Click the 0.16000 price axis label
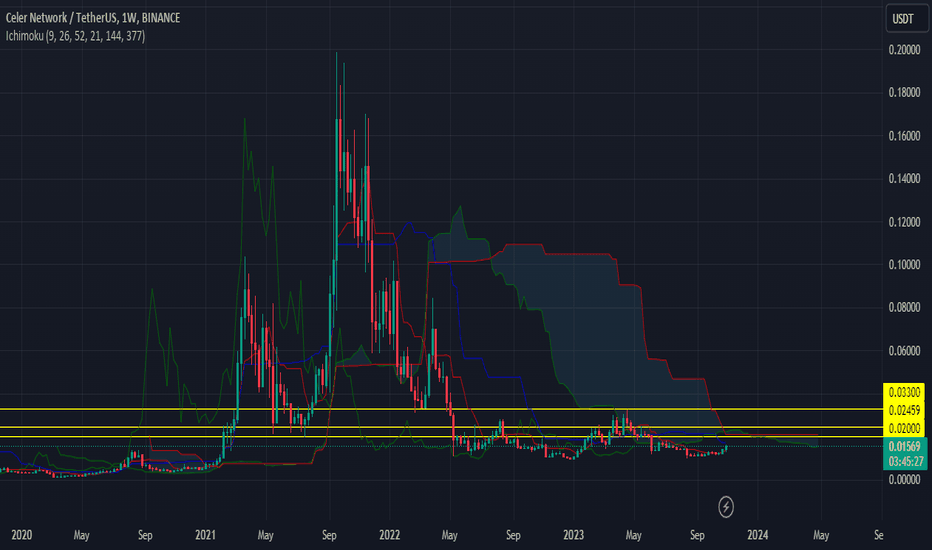This screenshot has width=932, height=550. [904, 136]
